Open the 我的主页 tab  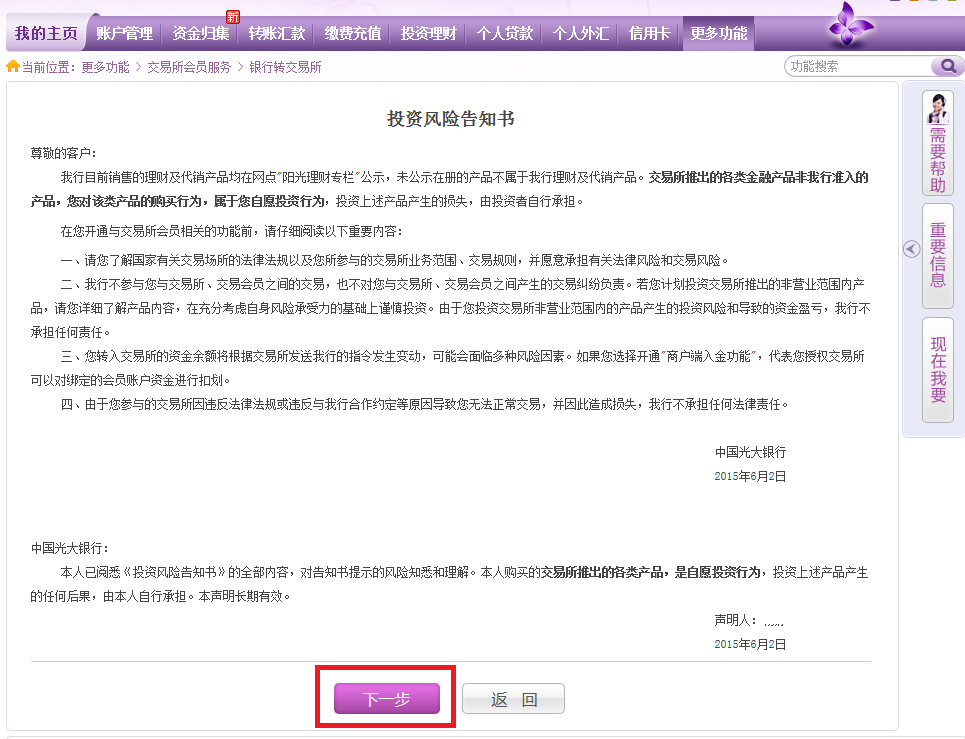coord(46,34)
